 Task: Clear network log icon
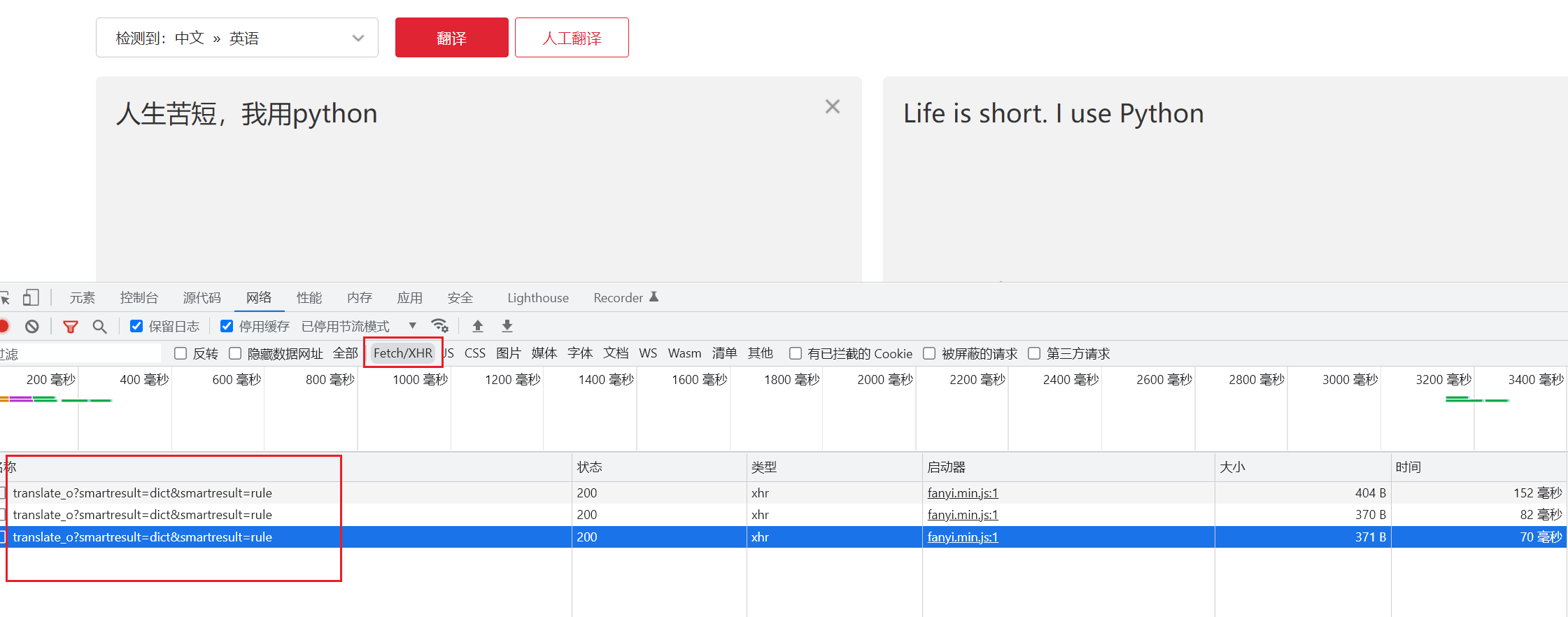[x=32, y=326]
